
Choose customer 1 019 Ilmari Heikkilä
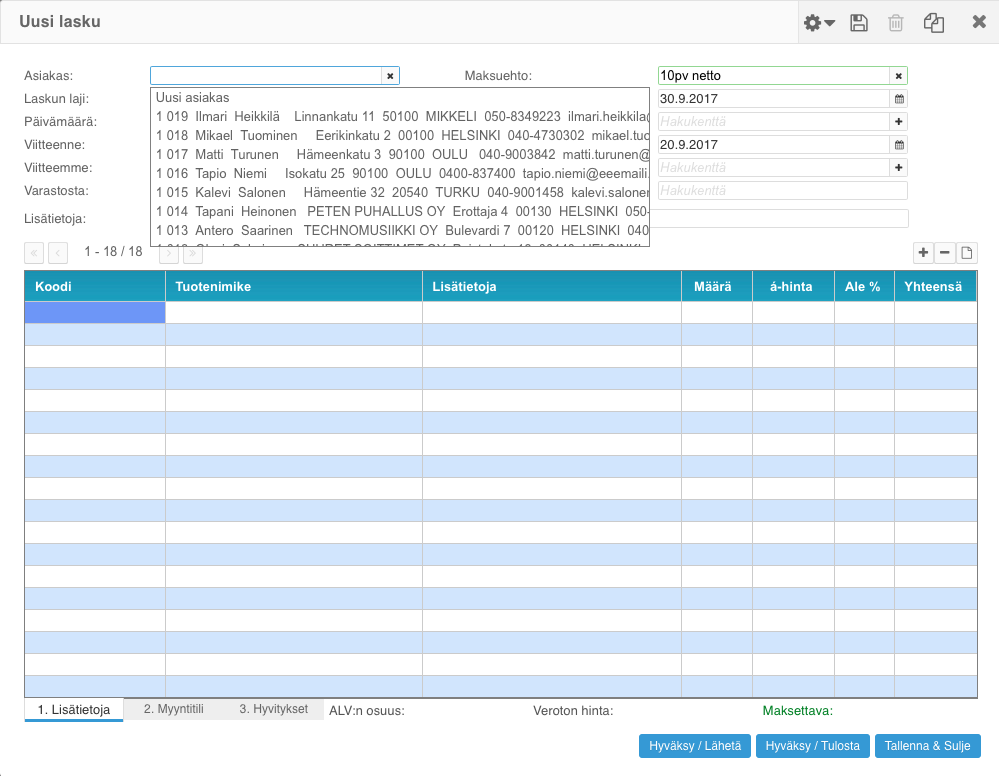[x=399, y=117]
